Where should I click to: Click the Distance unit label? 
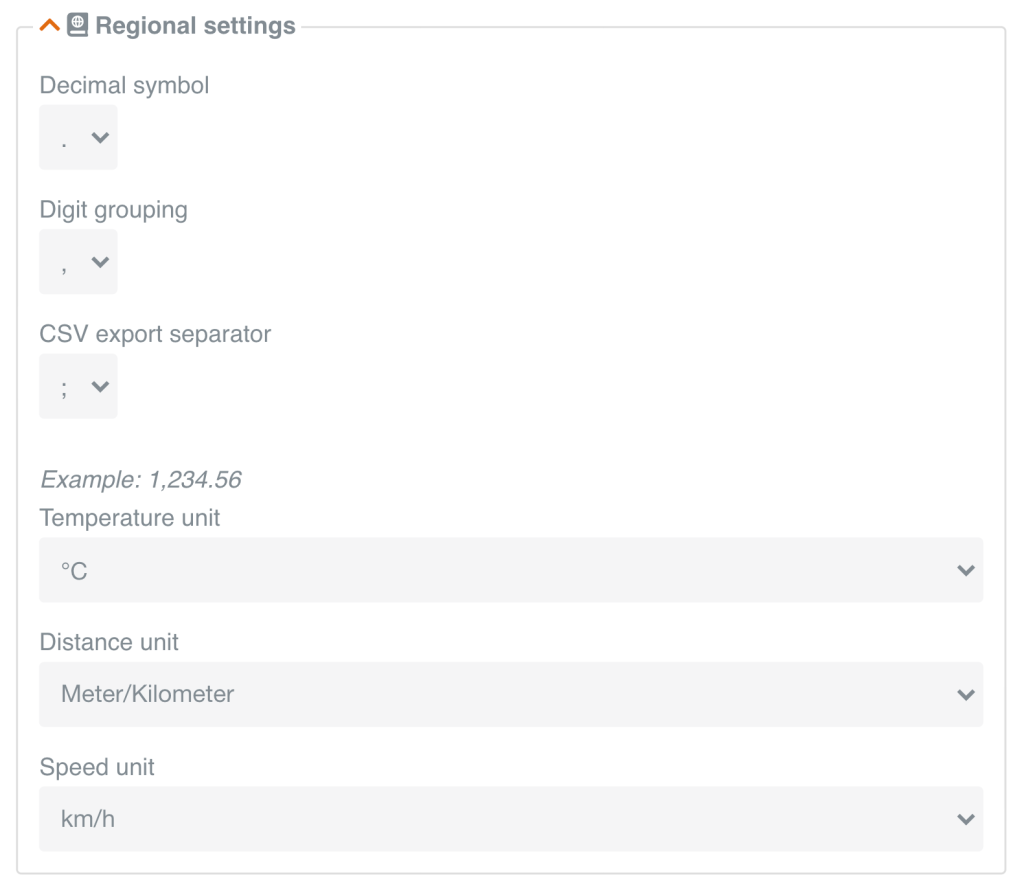[109, 642]
